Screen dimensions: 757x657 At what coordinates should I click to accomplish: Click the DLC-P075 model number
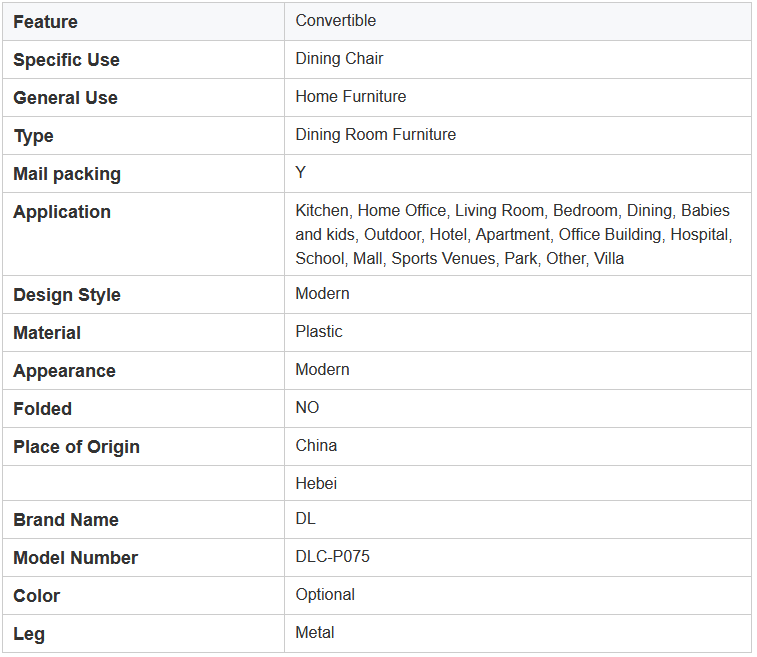click(332, 557)
